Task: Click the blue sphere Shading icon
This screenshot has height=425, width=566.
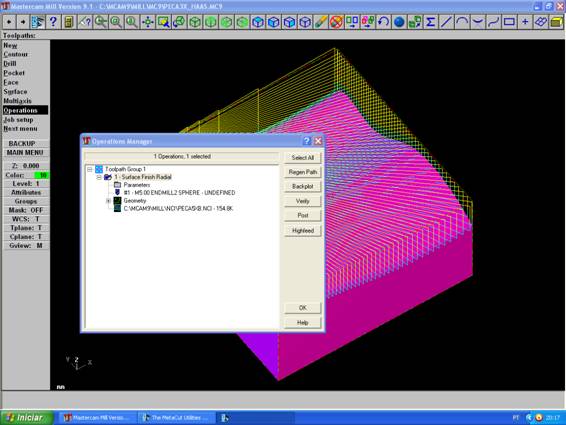Action: (x=399, y=22)
